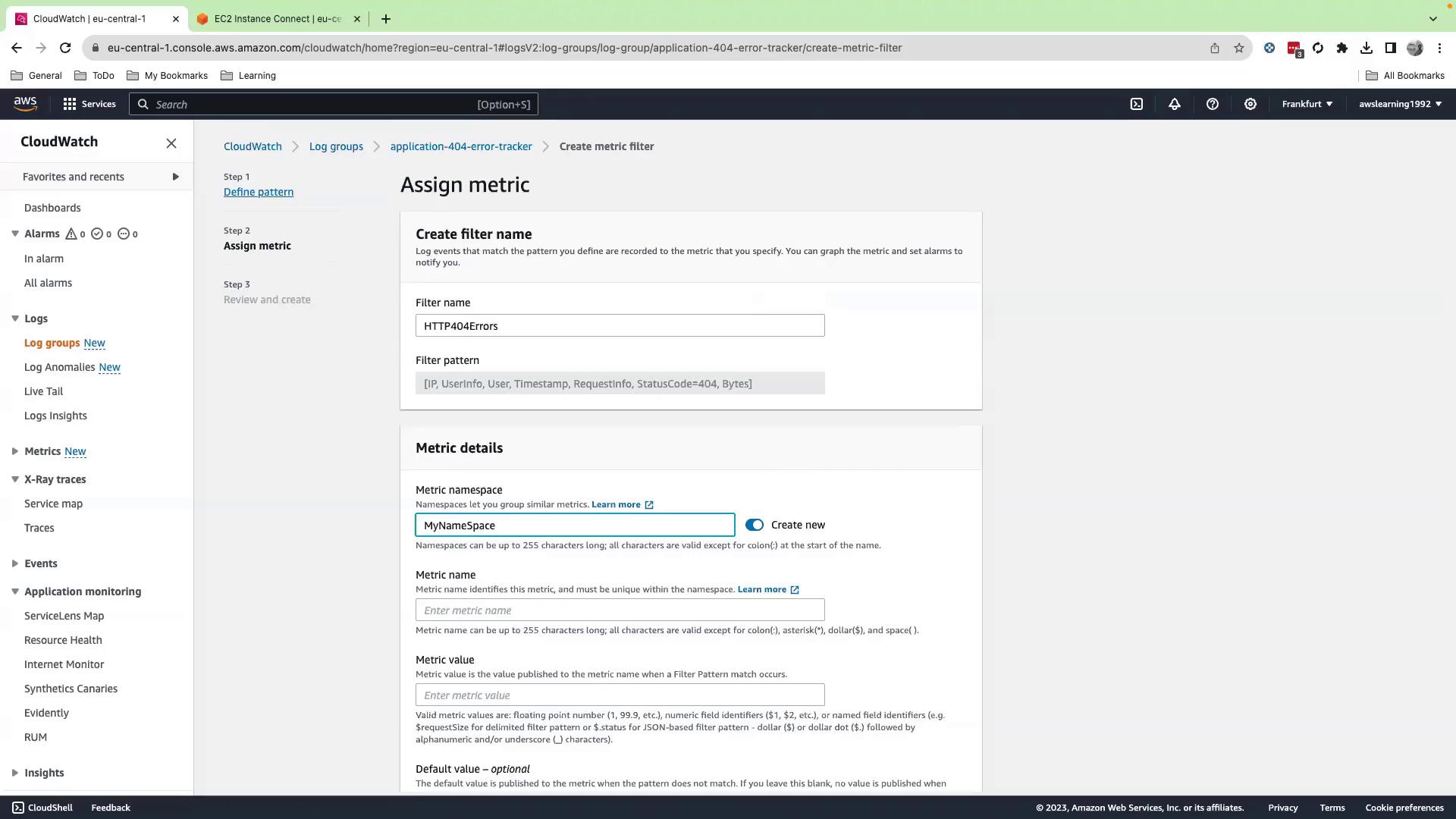The height and width of the screenshot is (819, 1456).
Task: Go back to Define pattern step
Action: click(x=258, y=192)
